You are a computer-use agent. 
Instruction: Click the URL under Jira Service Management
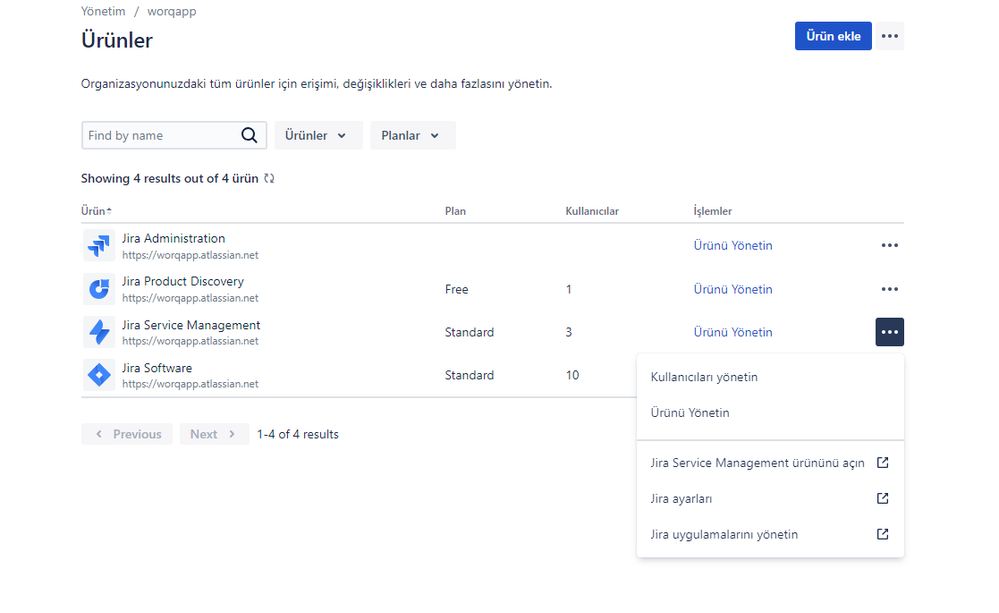click(190, 341)
